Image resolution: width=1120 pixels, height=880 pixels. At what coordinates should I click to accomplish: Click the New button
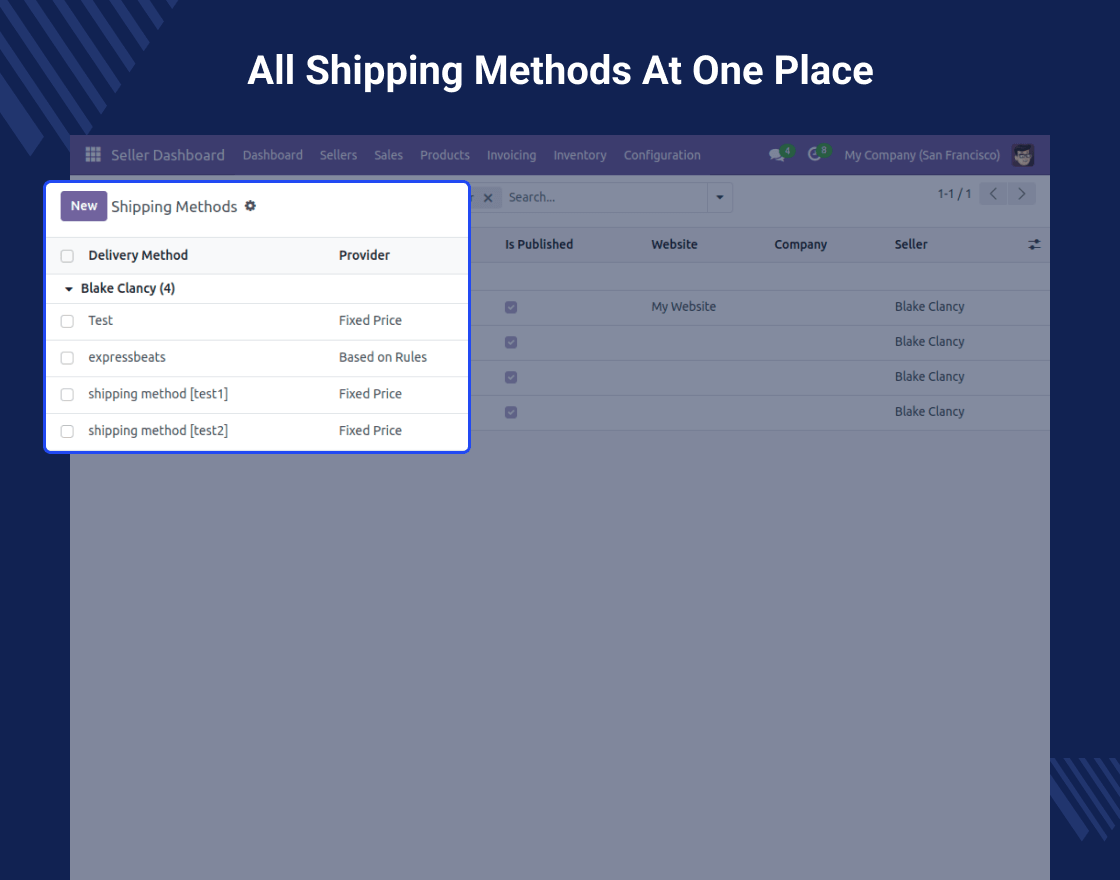[84, 206]
